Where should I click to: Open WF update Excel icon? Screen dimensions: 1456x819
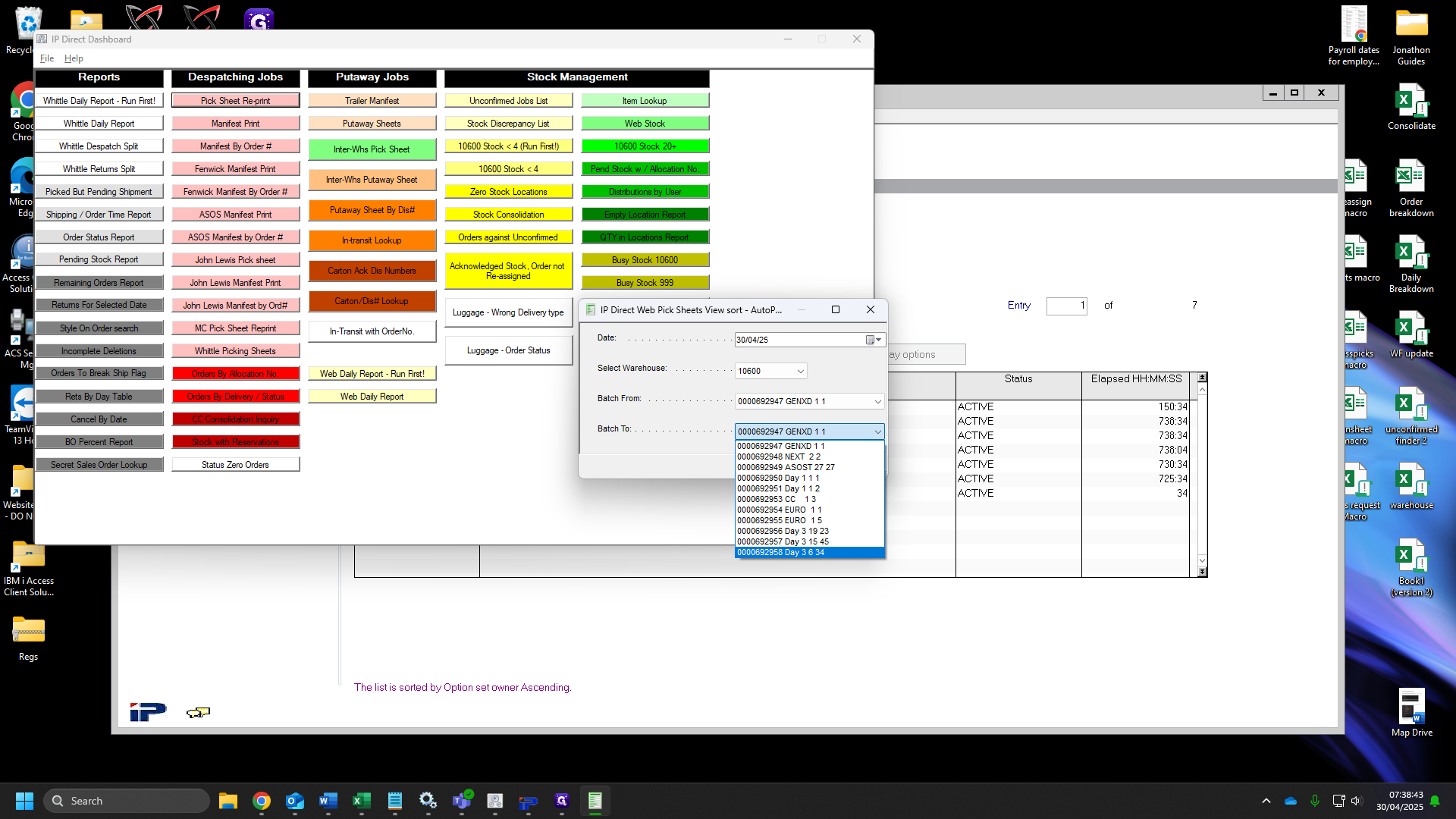[1411, 334]
